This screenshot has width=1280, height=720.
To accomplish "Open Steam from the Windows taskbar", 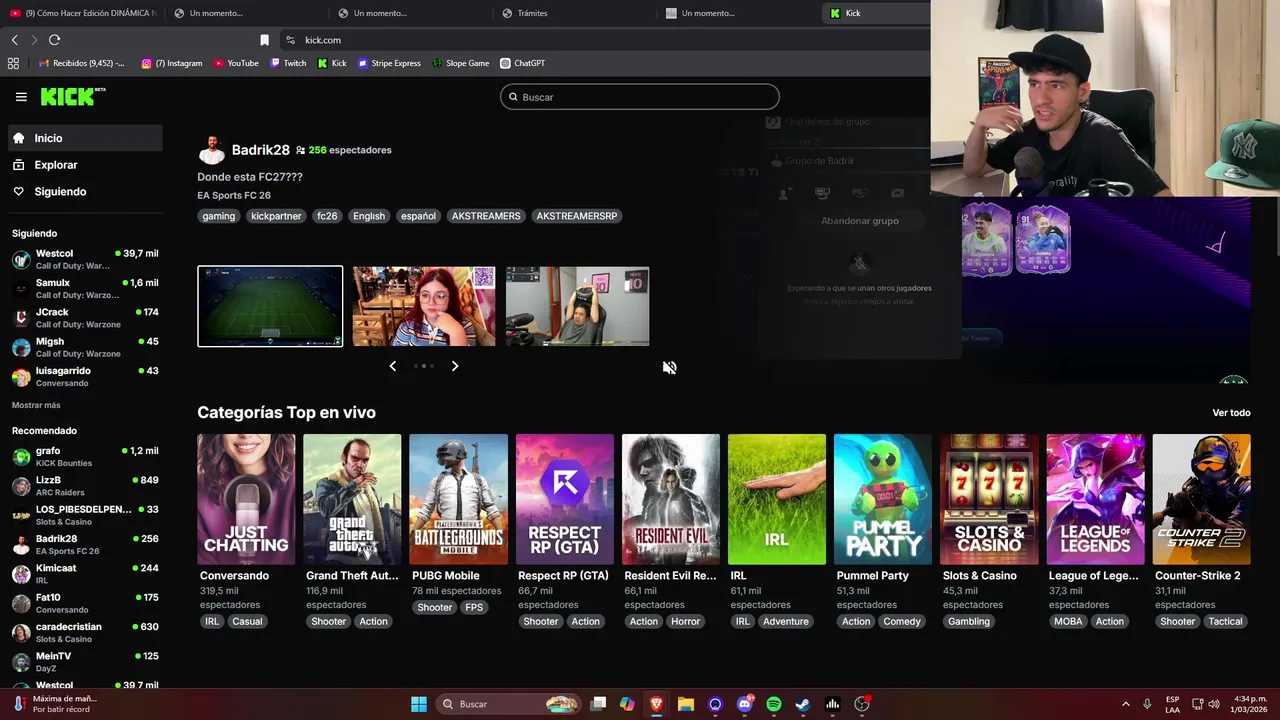I will [802, 704].
